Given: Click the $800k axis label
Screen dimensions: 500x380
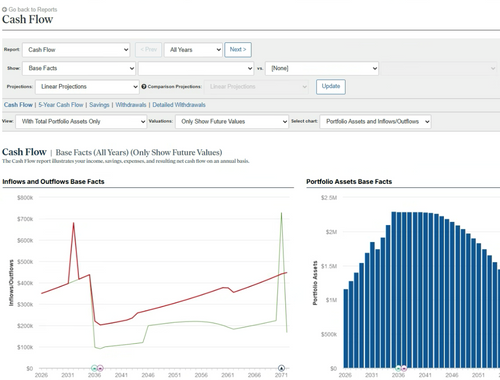Looking at the screenshot, I should coord(25,198).
